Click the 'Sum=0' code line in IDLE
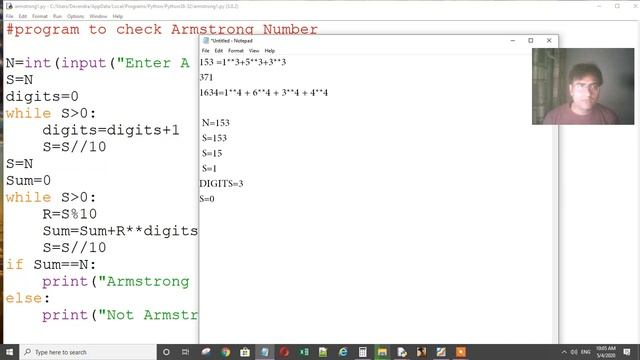Viewport: 640px width, 360px height. [x=28, y=180]
